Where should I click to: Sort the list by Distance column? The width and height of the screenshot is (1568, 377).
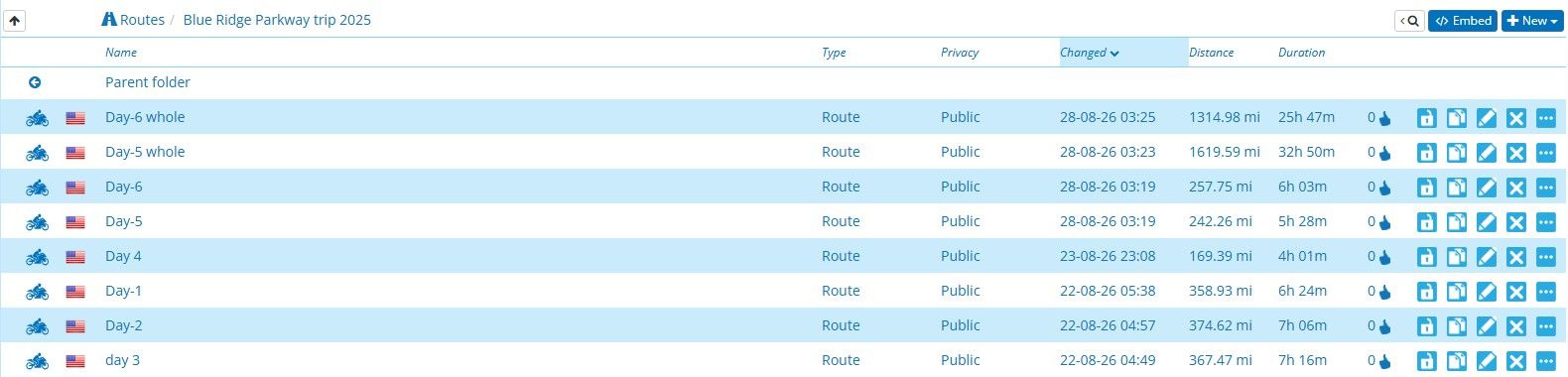coord(1211,53)
